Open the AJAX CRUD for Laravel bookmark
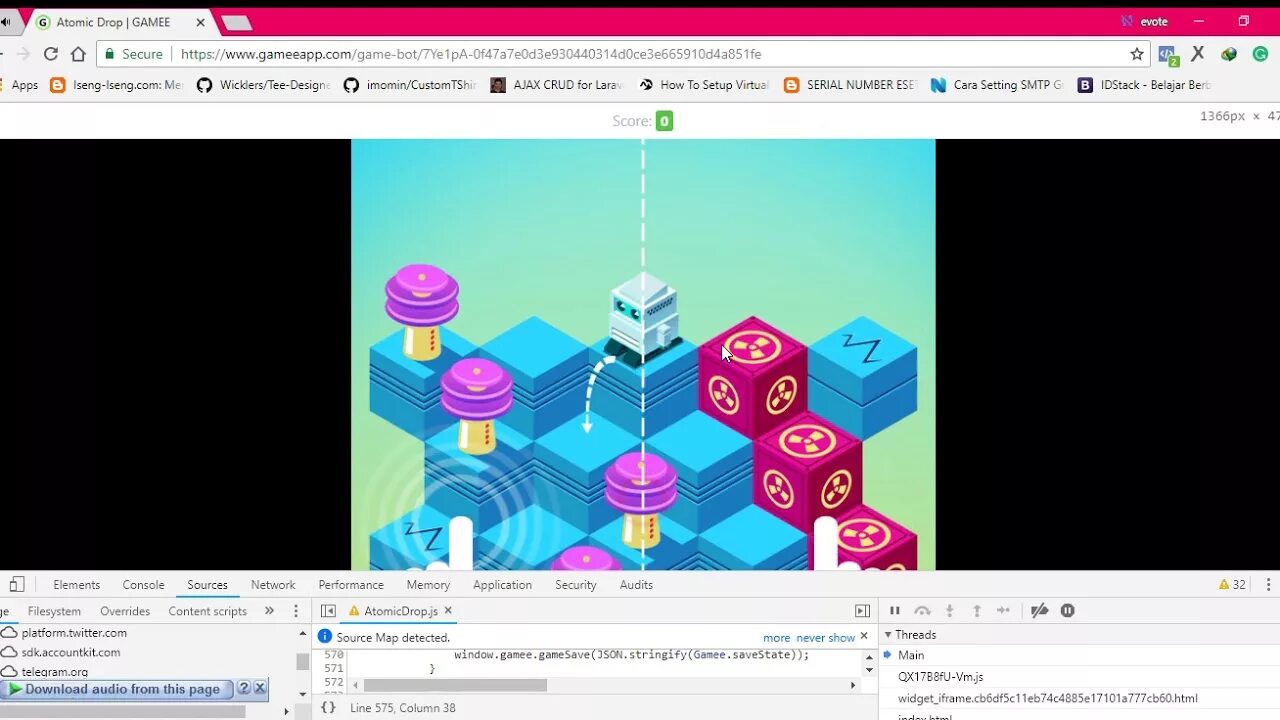This screenshot has width=1280, height=720. pyautogui.click(x=556, y=85)
